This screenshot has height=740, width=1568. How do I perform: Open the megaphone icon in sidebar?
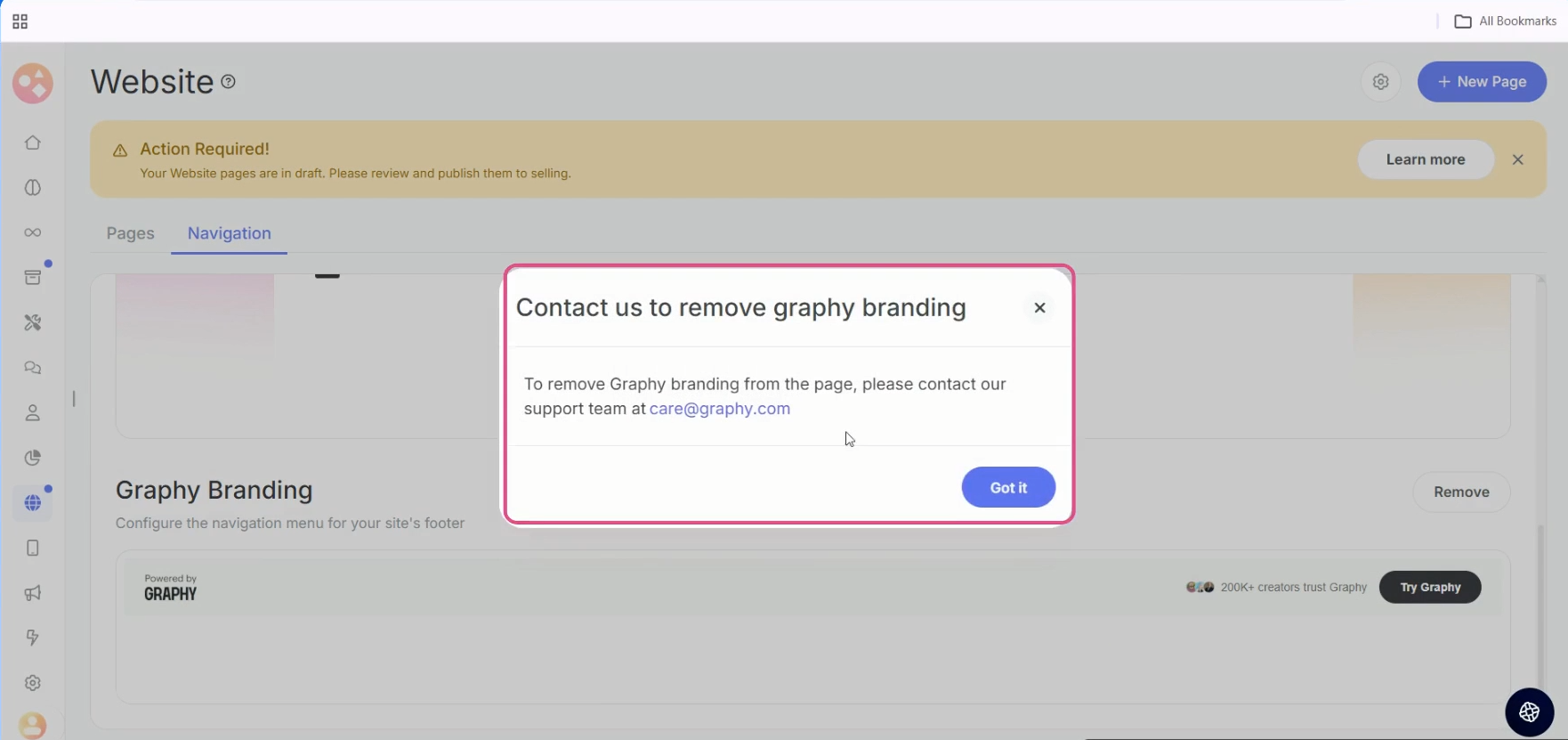tap(33, 593)
